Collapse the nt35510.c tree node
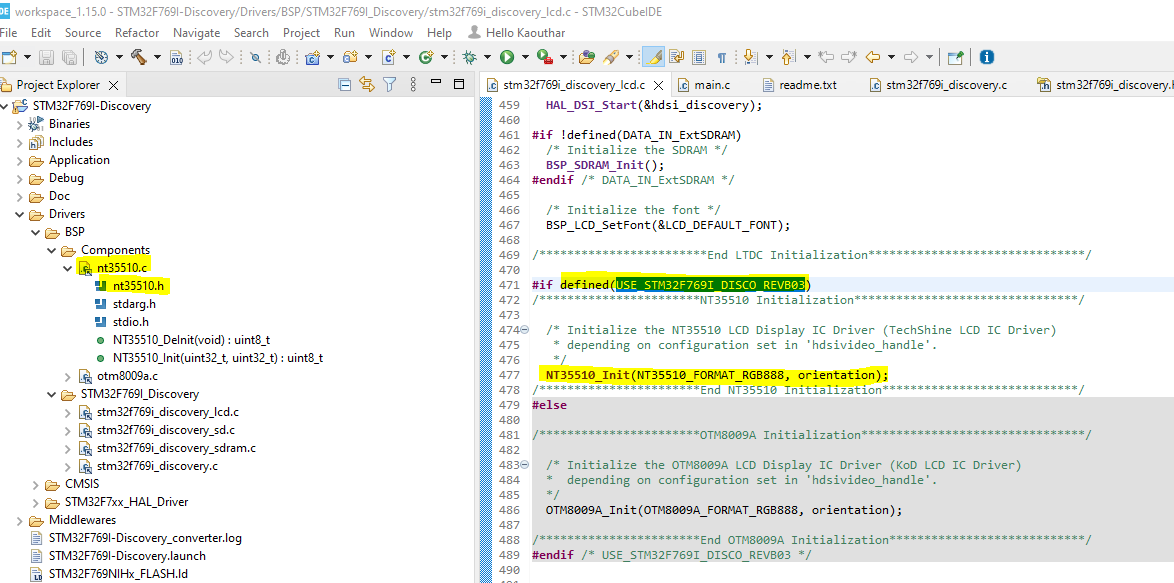This screenshot has width=1174, height=583. coord(68,268)
